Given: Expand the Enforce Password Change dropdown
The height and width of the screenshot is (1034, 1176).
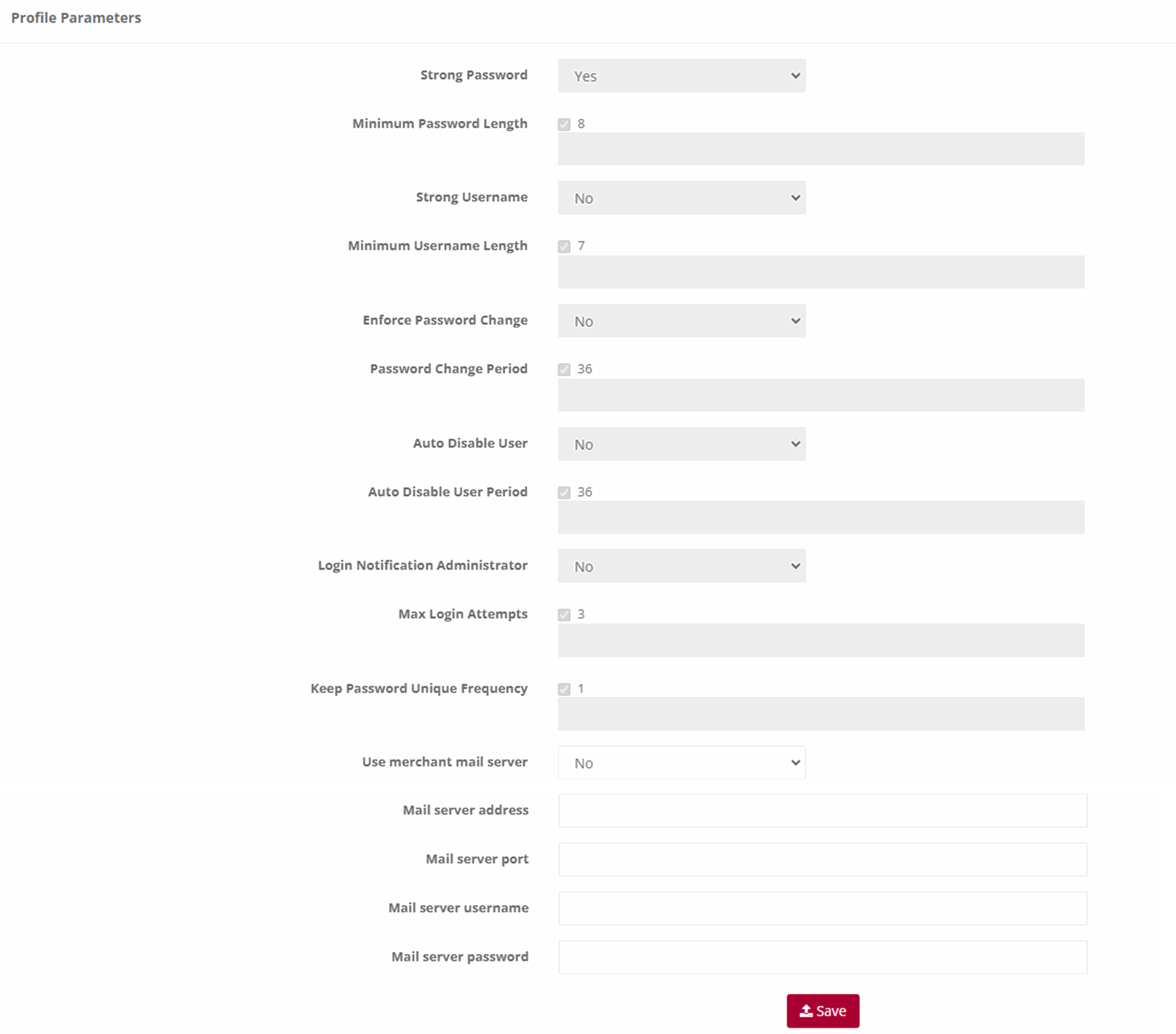Looking at the screenshot, I should (682, 320).
